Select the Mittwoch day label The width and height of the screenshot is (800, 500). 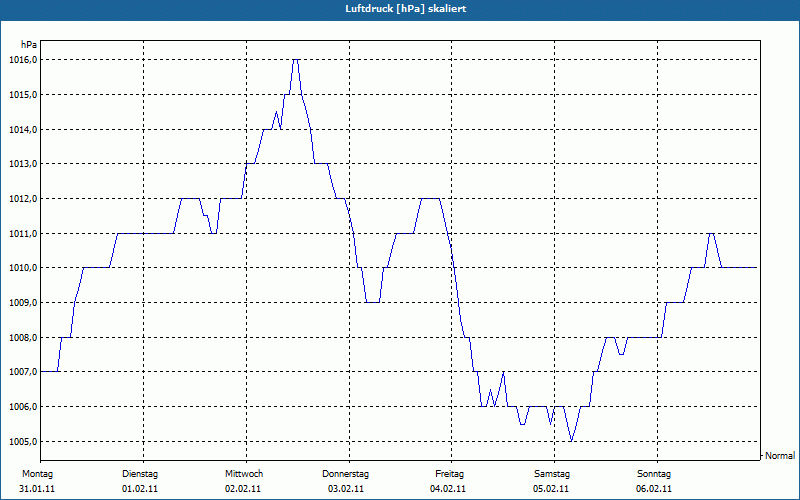pyautogui.click(x=244, y=474)
